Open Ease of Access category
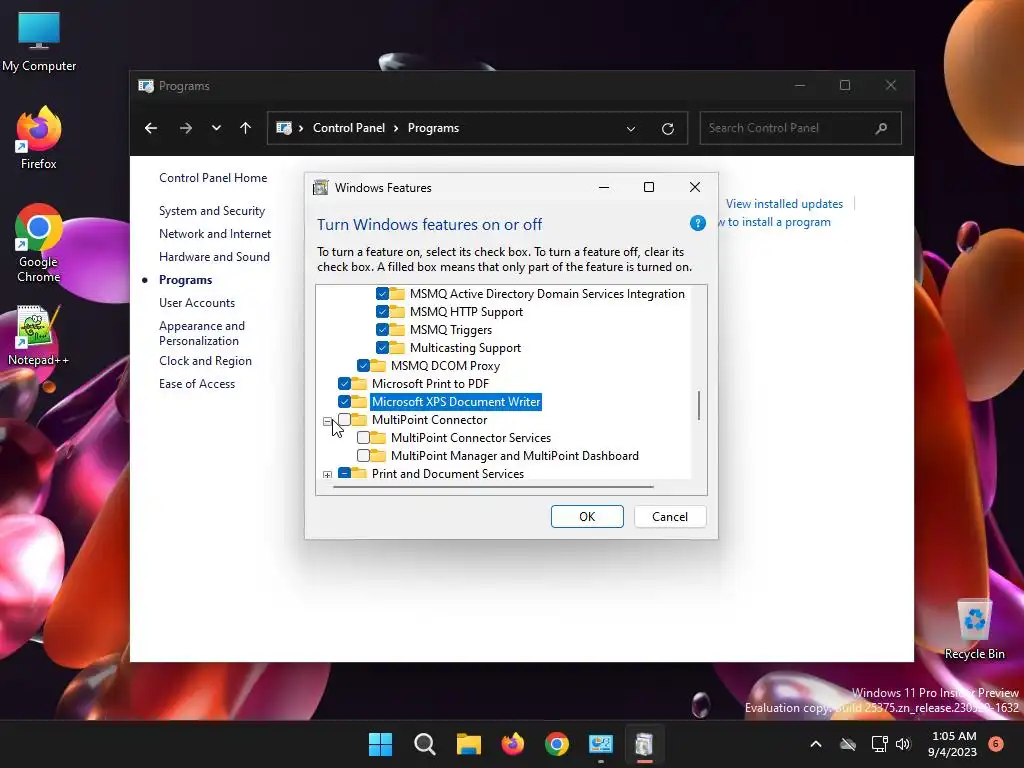Image resolution: width=1024 pixels, height=768 pixels. (197, 384)
